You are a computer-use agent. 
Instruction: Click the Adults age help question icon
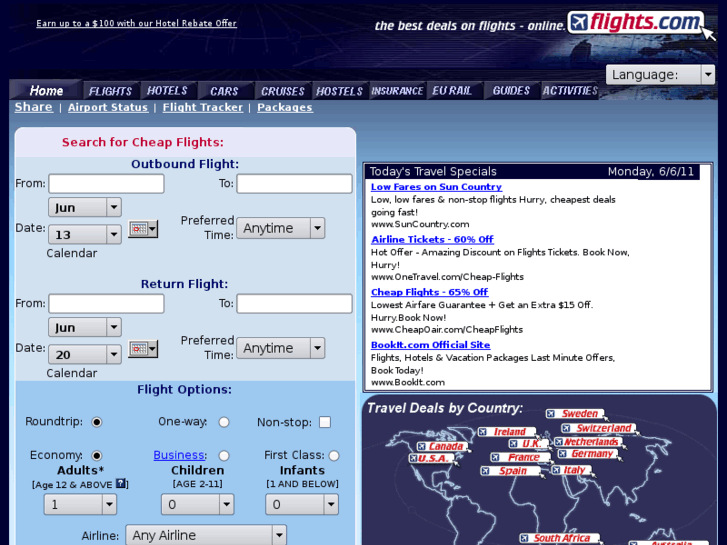click(121, 484)
